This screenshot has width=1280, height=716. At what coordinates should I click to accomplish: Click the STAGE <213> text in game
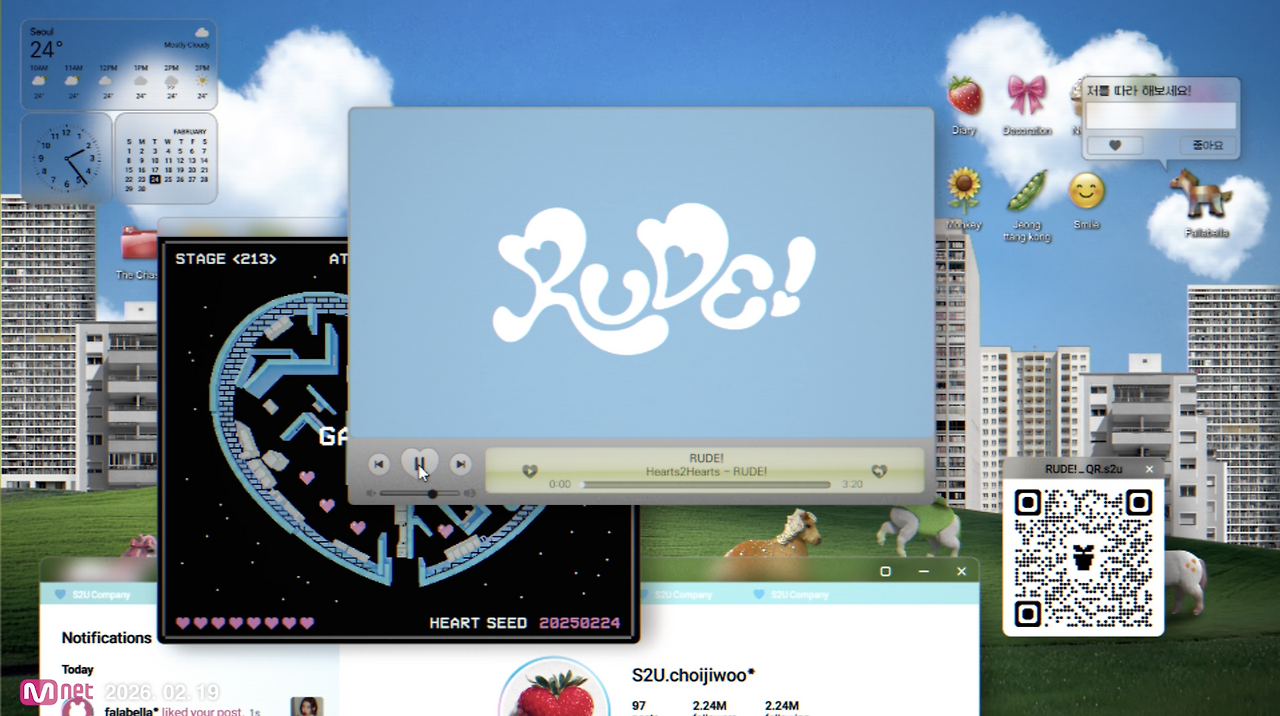coord(226,259)
